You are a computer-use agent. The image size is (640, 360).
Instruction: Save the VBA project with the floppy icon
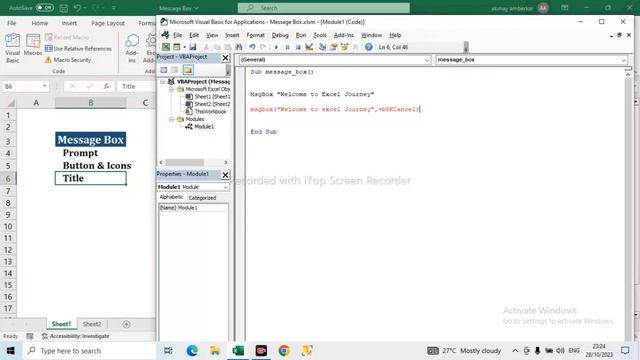point(193,47)
